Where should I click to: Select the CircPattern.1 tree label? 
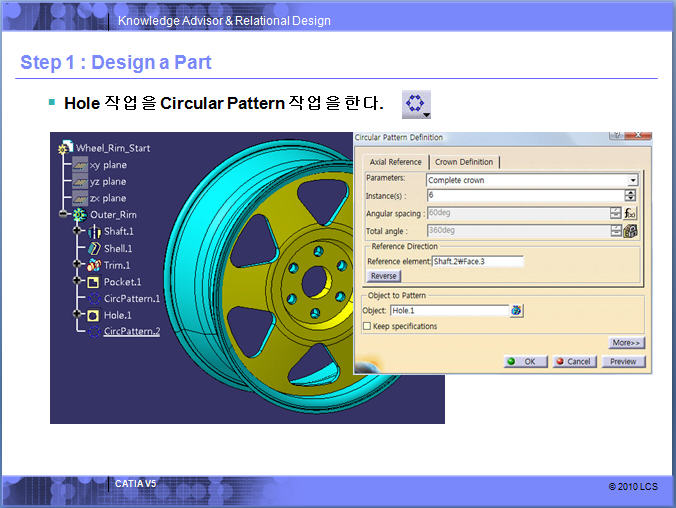click(132, 298)
